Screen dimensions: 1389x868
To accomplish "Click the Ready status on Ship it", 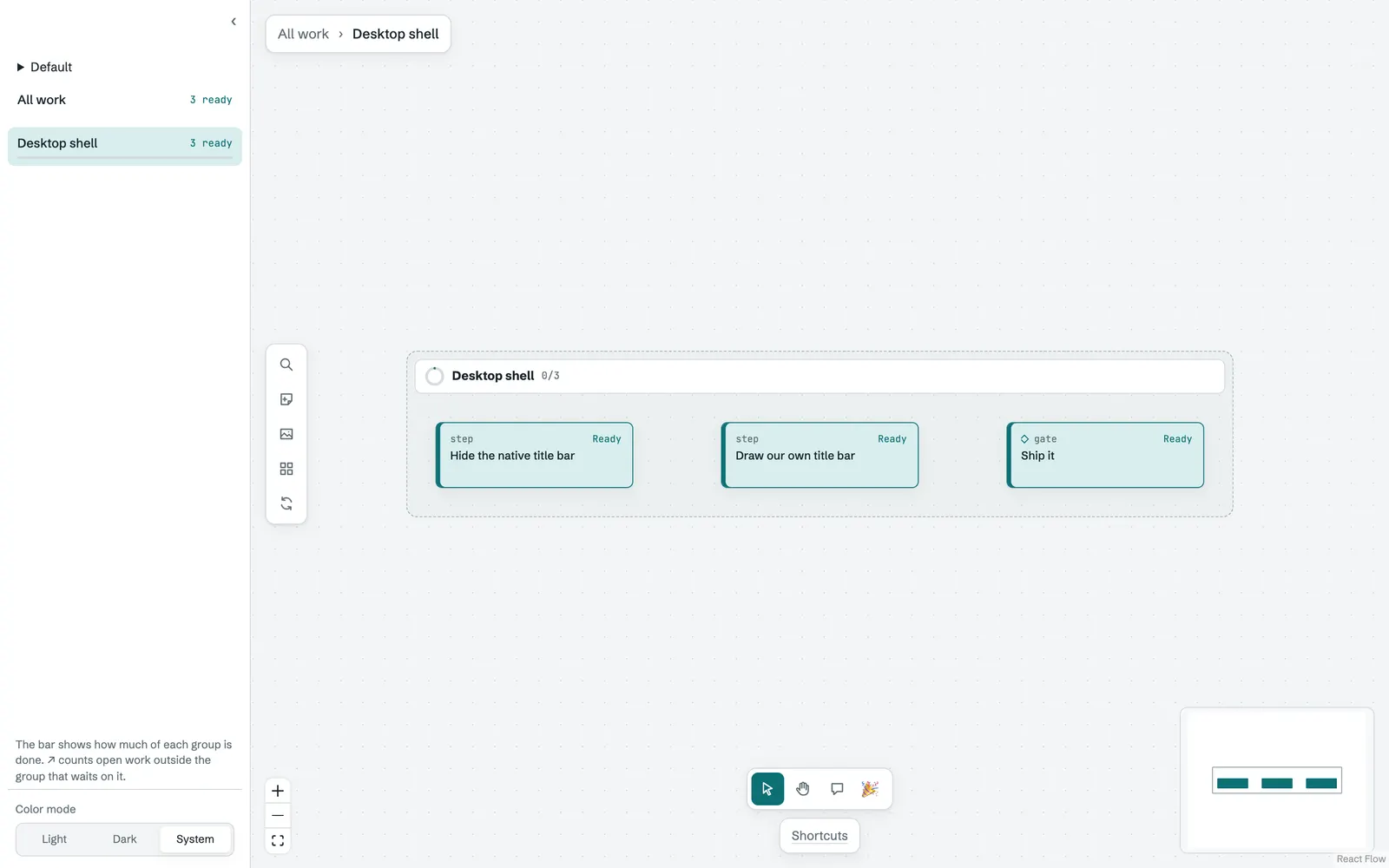I will [1178, 439].
